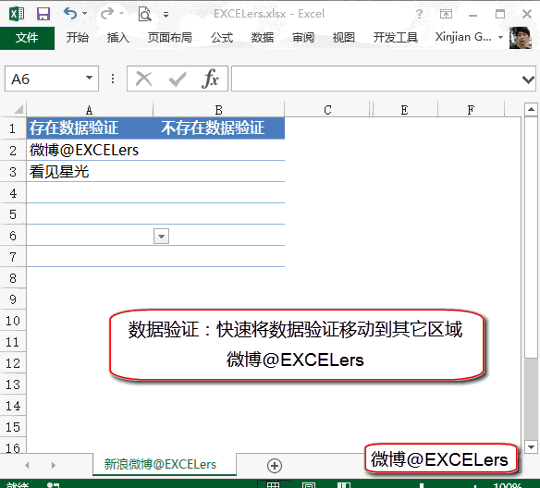Click the vertical scrollbar thumb
This screenshot has height=488, width=540.
tap(531, 238)
